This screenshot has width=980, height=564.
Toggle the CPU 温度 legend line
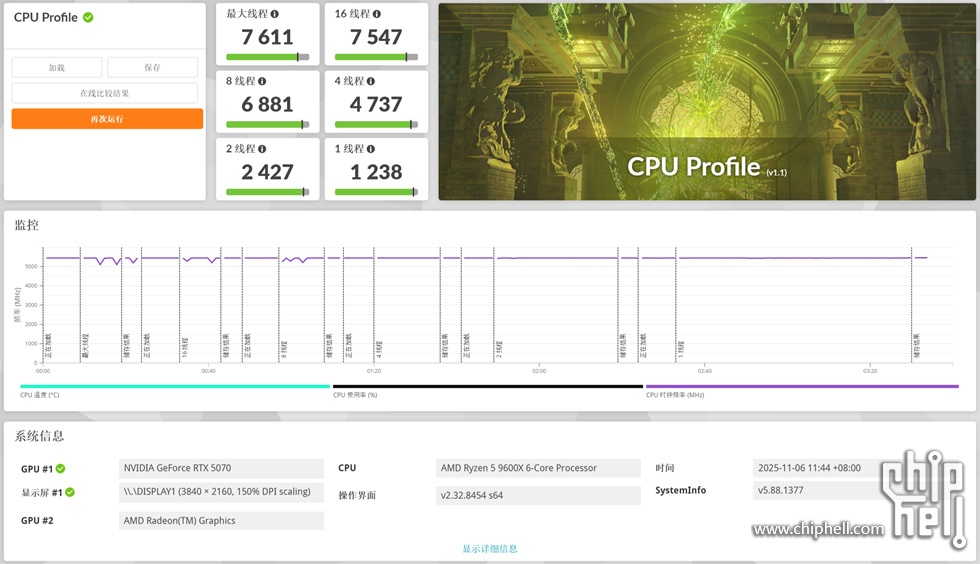pyautogui.click(x=175, y=386)
